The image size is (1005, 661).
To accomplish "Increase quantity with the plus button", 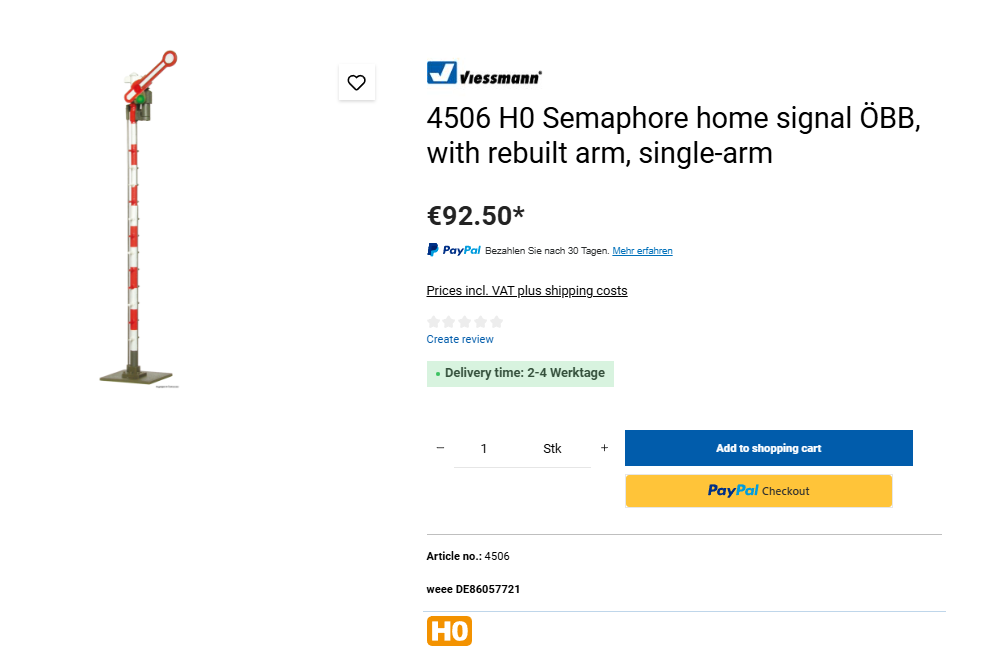I will [x=604, y=448].
